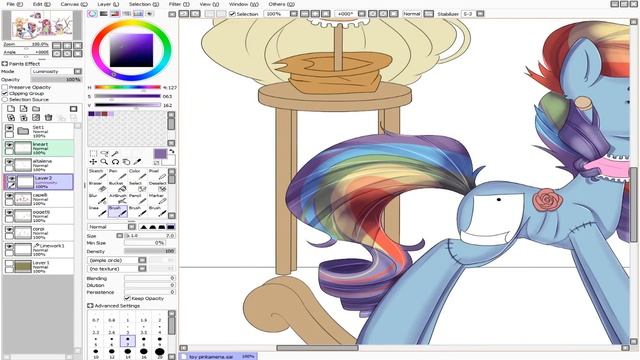Select the Rotate view tool
This screenshot has width=640, height=360.
click(x=116, y=162)
